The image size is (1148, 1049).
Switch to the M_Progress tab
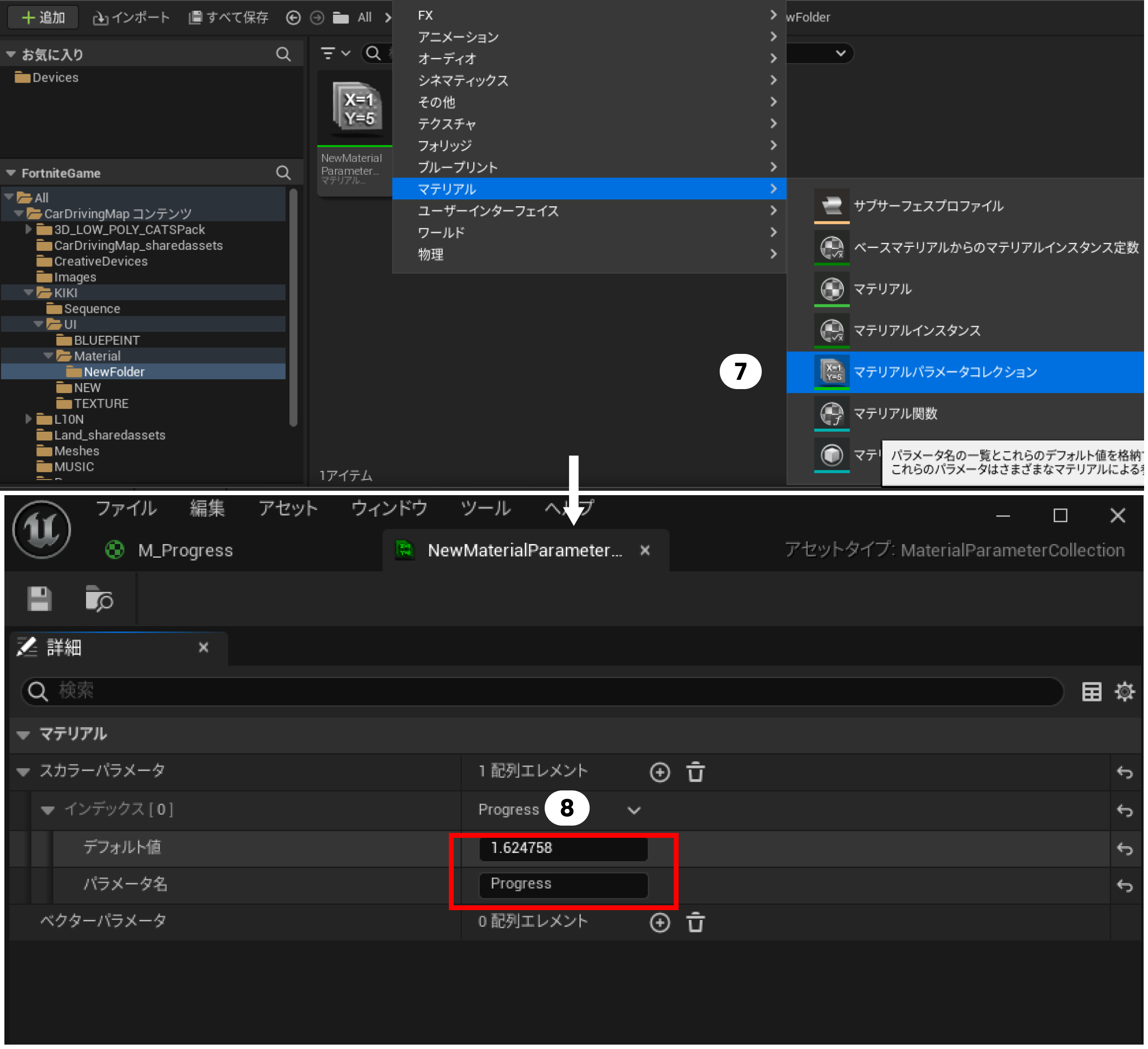click(x=185, y=550)
